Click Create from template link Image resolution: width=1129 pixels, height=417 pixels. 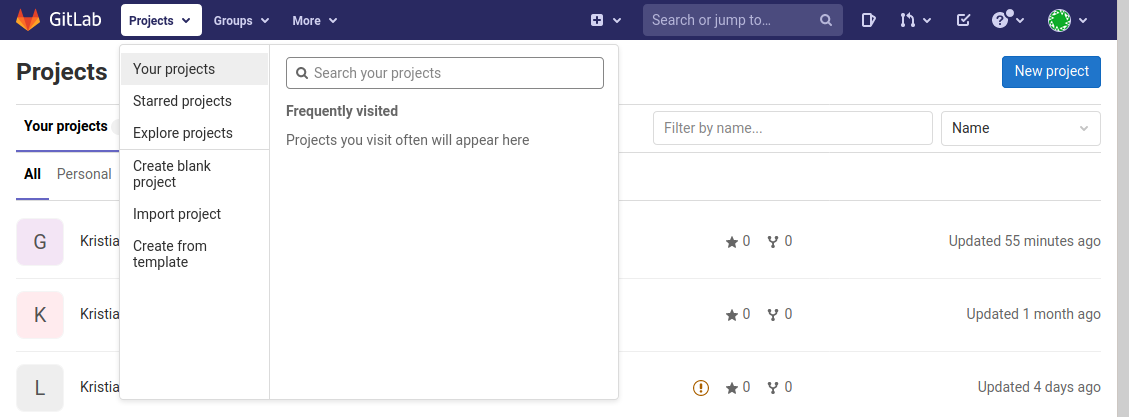coord(170,254)
